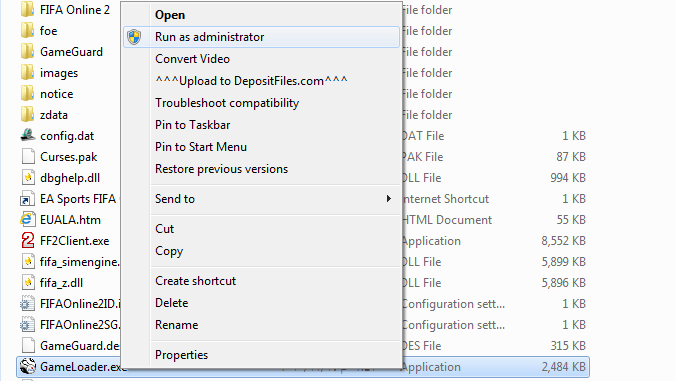Click the FF2Client.exe red 2 icon
Screen dimensions: 676x381
click(28, 240)
